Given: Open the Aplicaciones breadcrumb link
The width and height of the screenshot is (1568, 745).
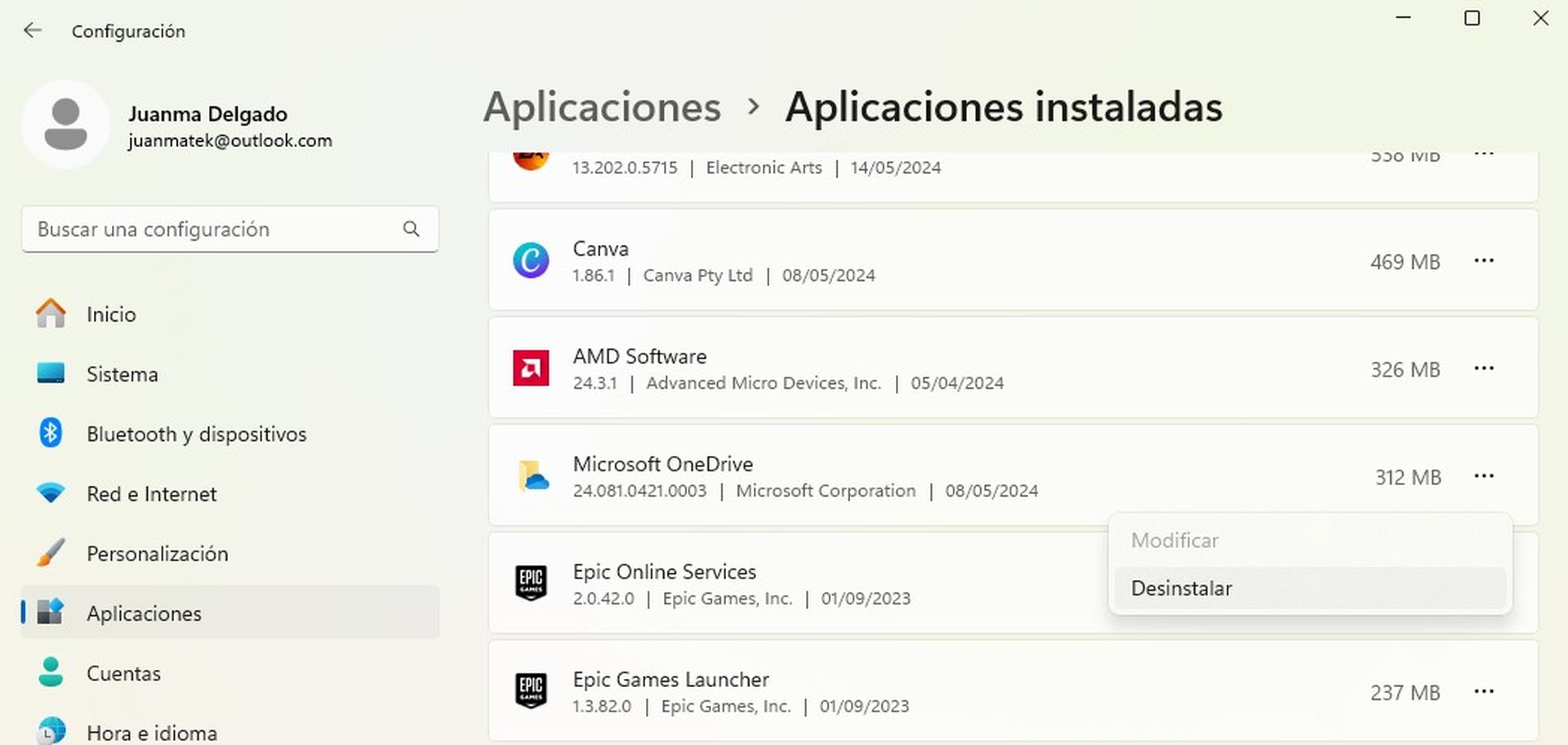Looking at the screenshot, I should coord(602,106).
